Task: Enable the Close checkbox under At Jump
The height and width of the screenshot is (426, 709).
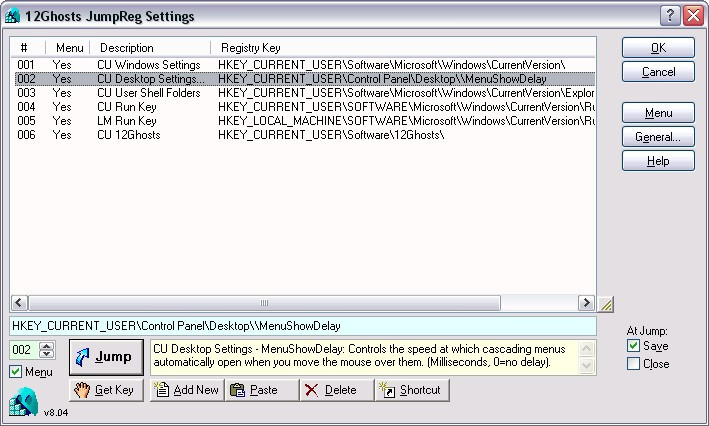Action: tap(633, 364)
